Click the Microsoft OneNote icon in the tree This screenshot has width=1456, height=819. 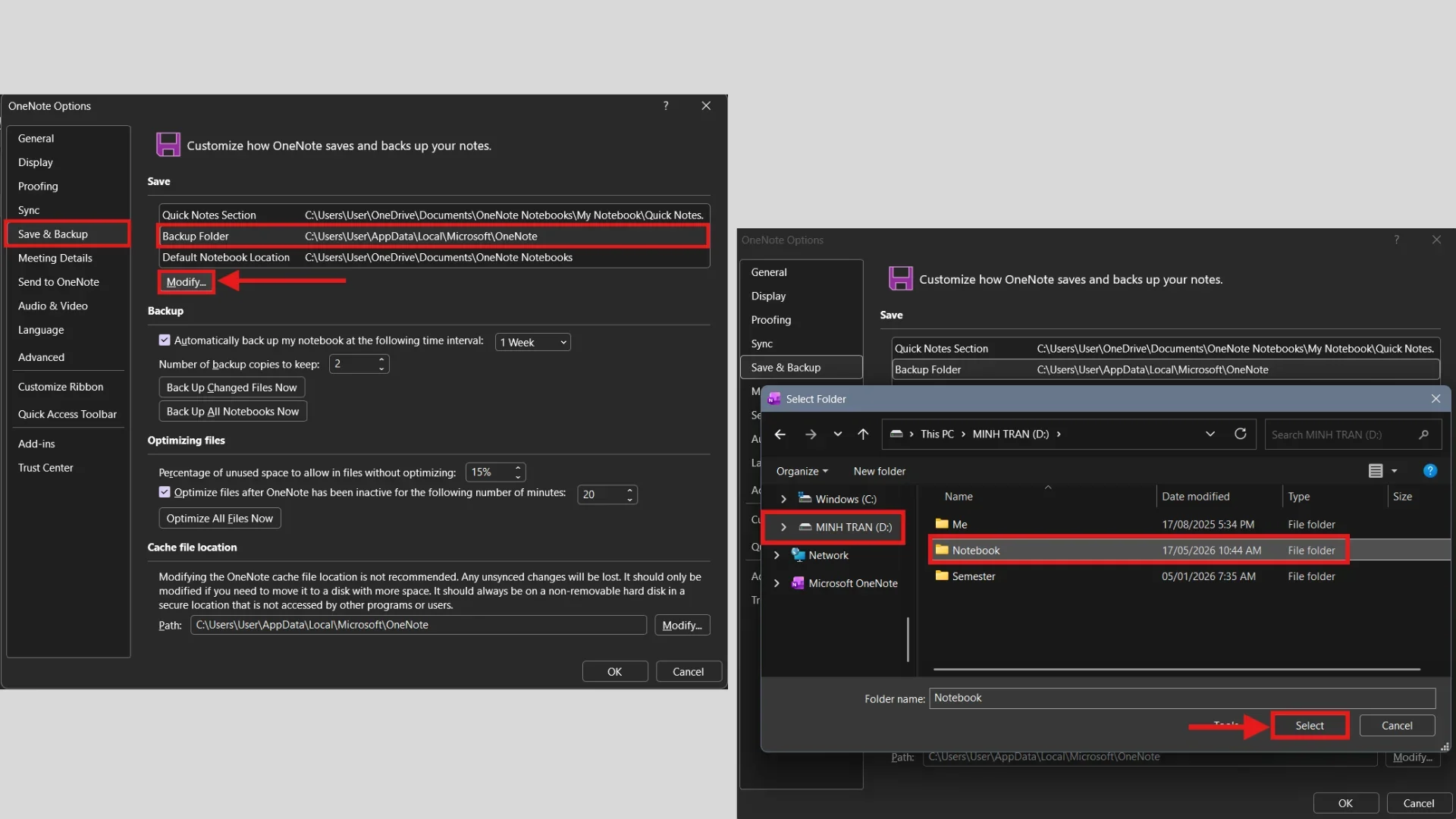coord(798,583)
